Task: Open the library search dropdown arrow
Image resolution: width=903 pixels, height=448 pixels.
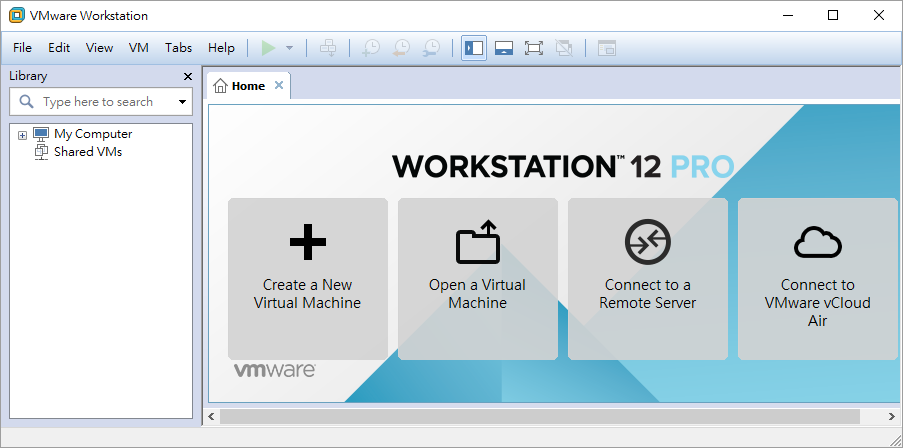Action: point(183,102)
